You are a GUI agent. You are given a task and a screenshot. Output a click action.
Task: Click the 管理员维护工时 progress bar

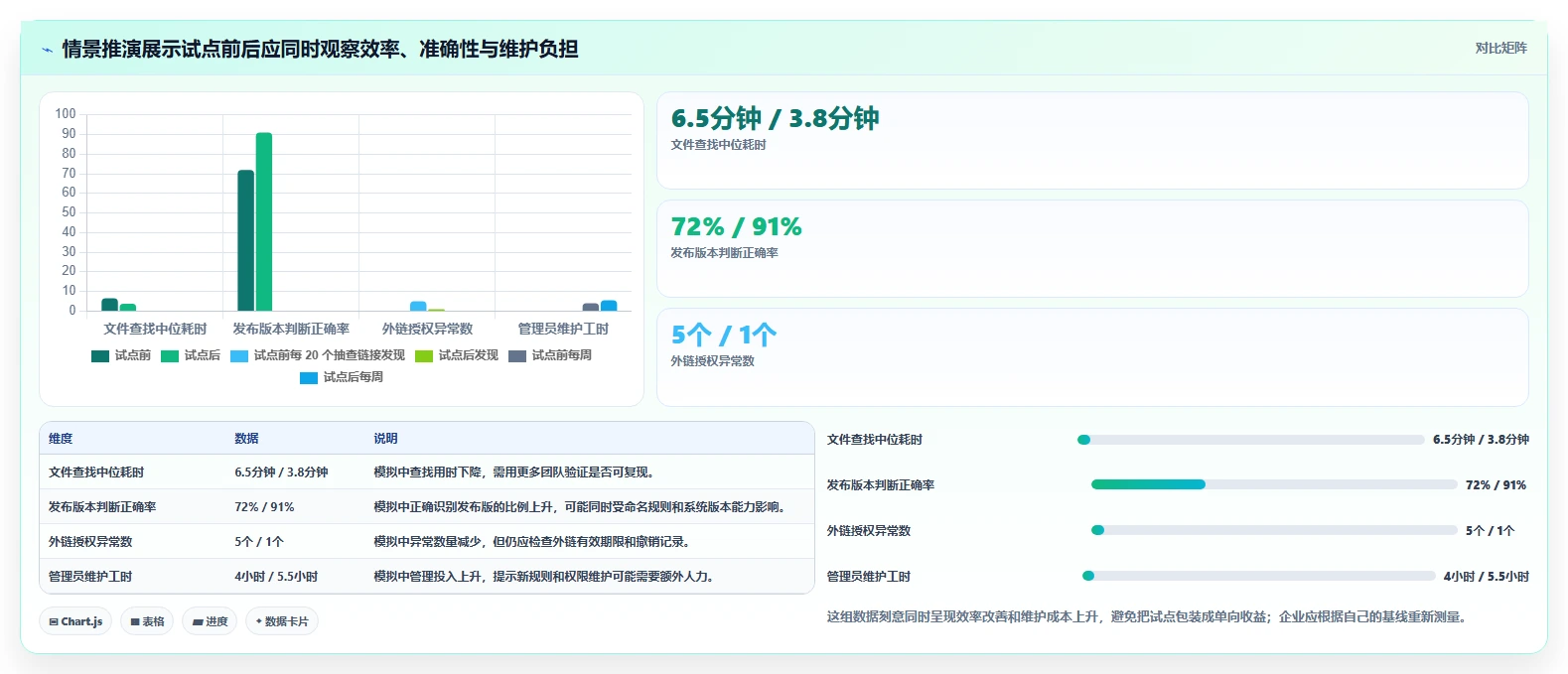pyautogui.click(x=1258, y=576)
